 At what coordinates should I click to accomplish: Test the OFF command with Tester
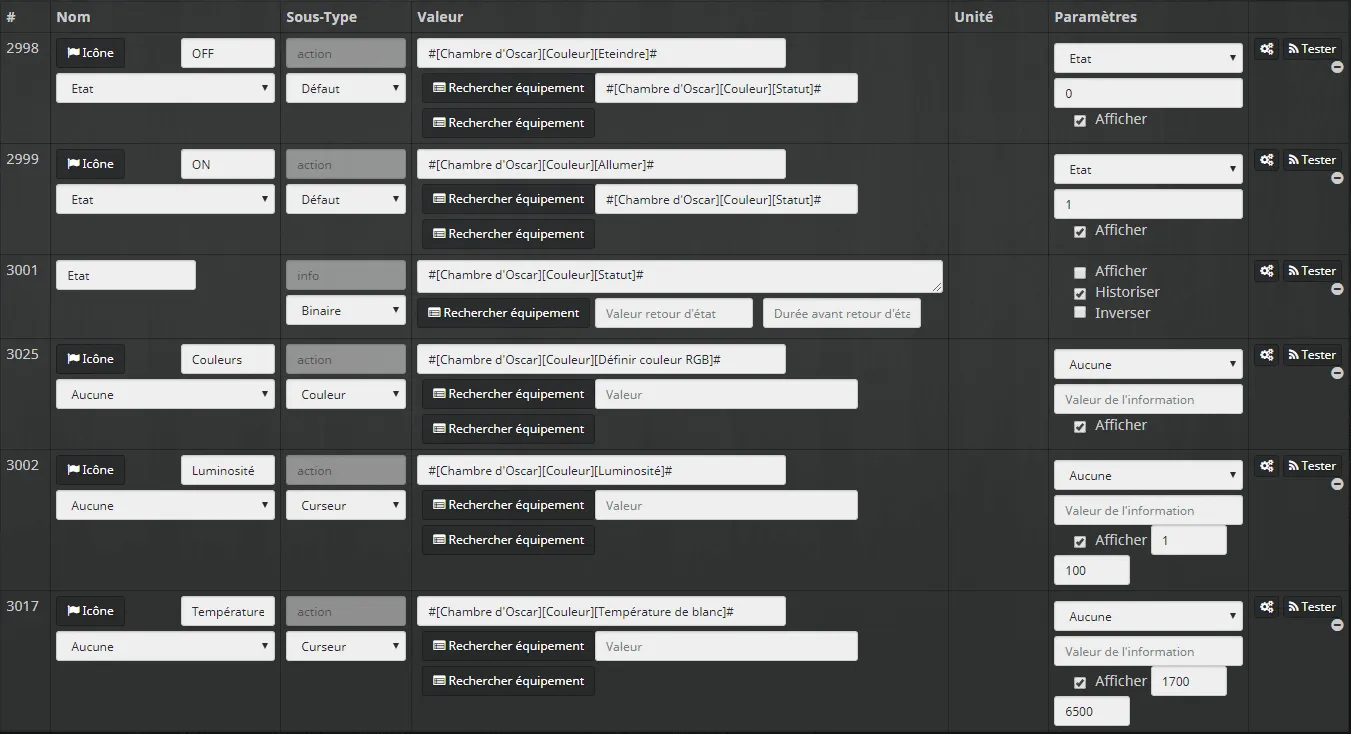tap(1311, 49)
